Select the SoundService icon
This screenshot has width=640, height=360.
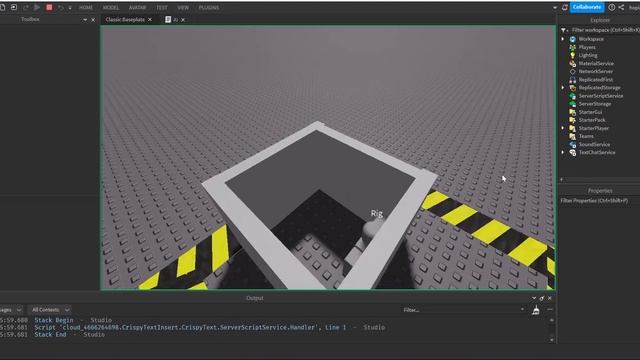tap(573, 144)
